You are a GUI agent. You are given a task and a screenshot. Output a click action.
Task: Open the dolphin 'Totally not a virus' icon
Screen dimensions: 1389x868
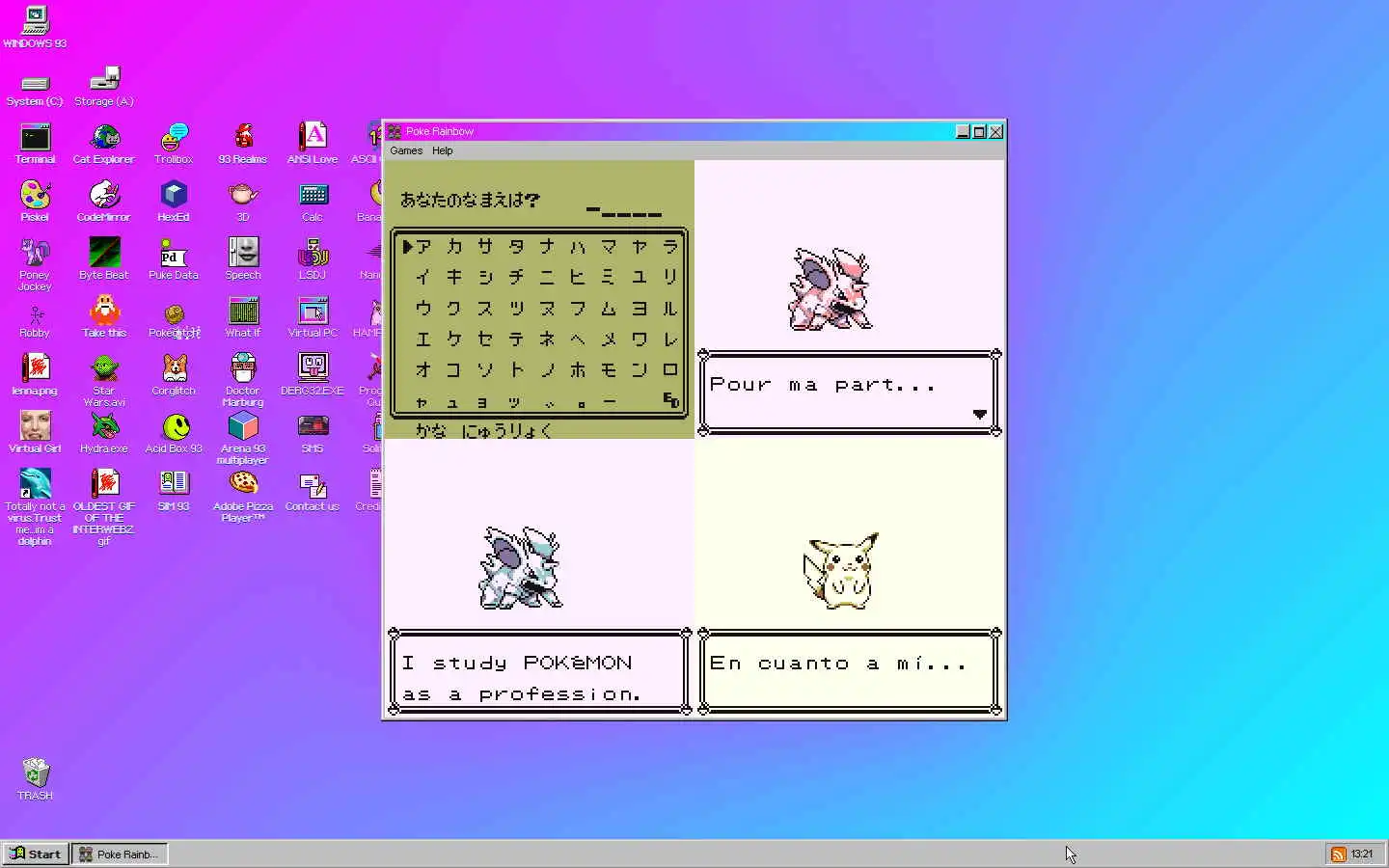(x=35, y=508)
